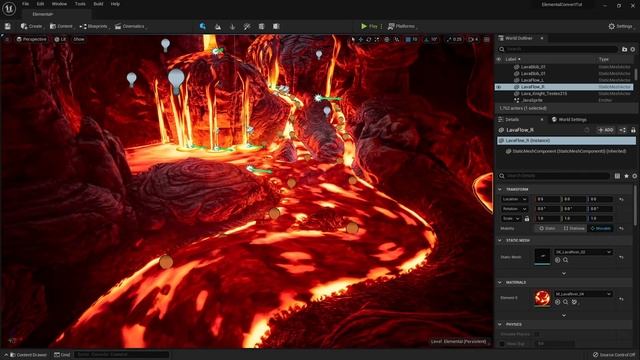
Task: Collapse the Materials section
Action: (500, 282)
